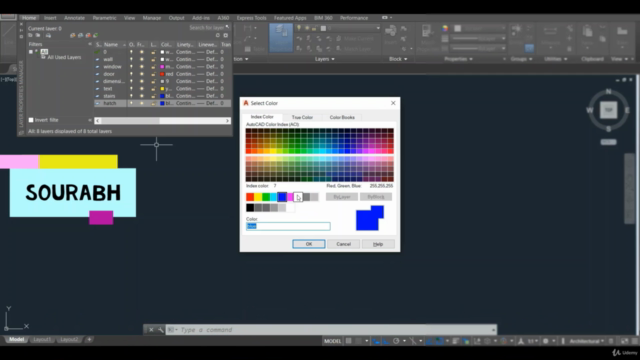Click the Delete Layer icon in layer manager
The width and height of the screenshot is (640, 360).
point(88,36)
